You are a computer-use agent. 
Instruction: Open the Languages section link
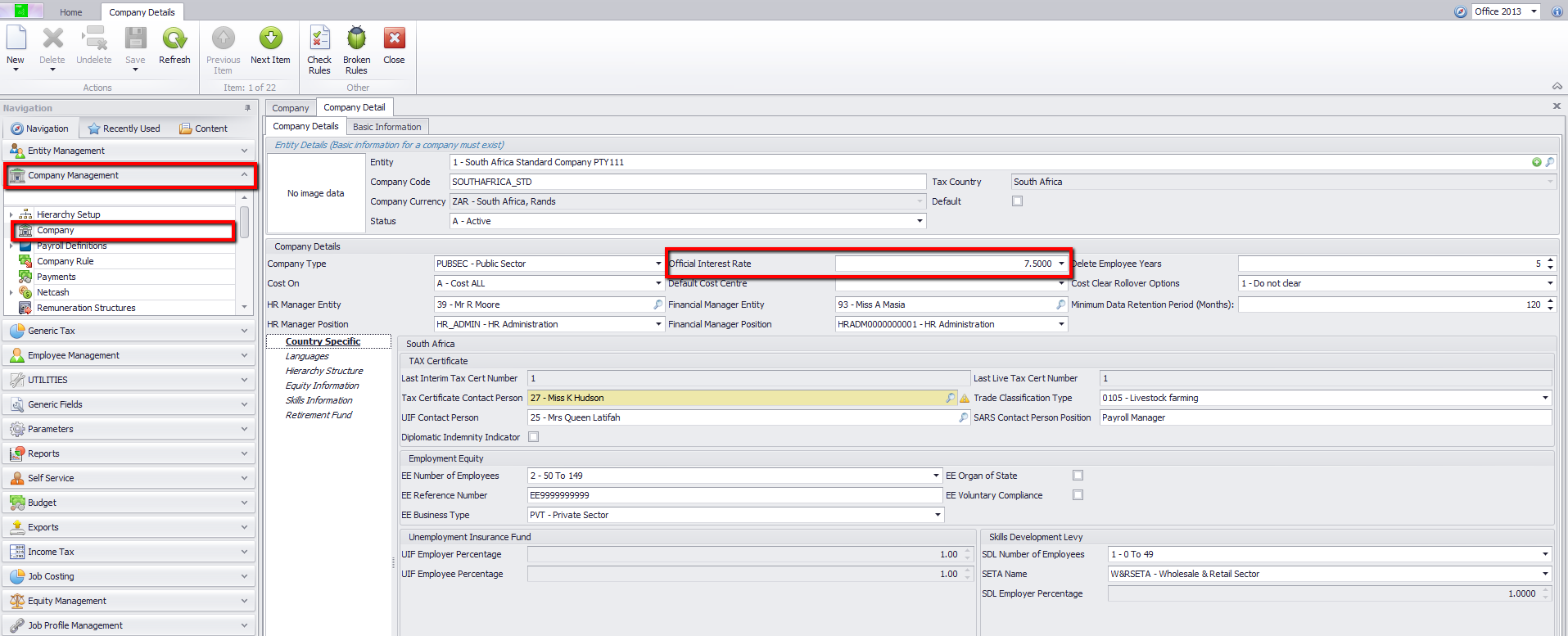click(307, 356)
